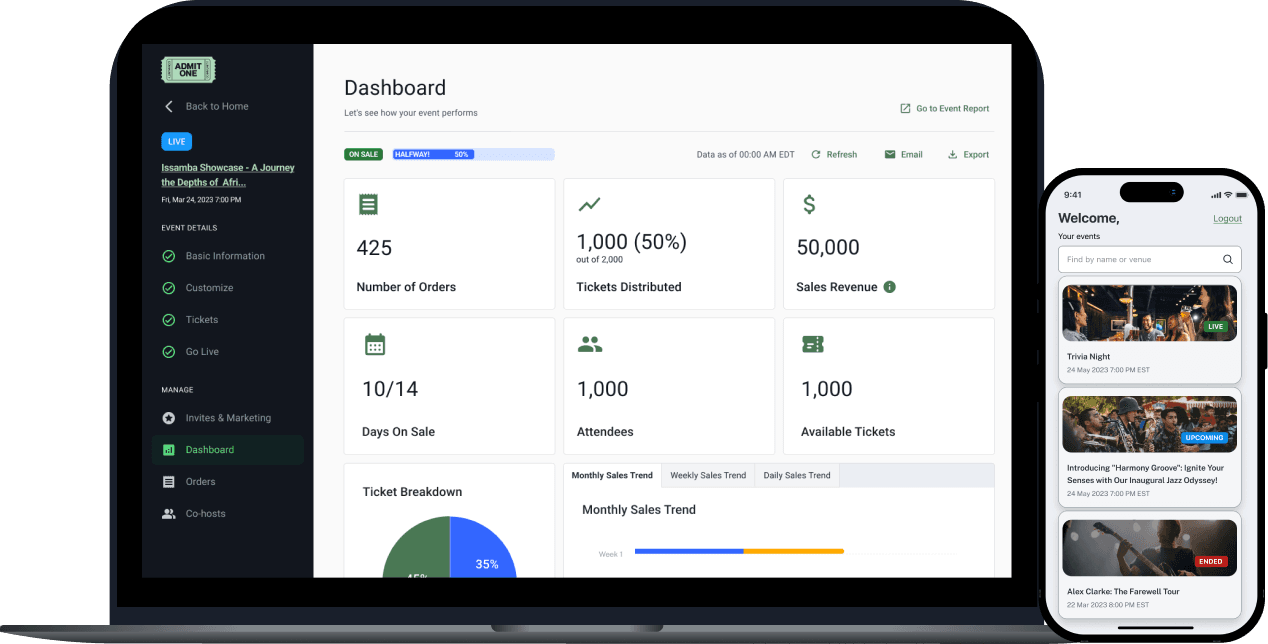Viewport: 1268px width, 644px height.
Task: Click the calendar icon on Days On Sale
Action: (375, 345)
